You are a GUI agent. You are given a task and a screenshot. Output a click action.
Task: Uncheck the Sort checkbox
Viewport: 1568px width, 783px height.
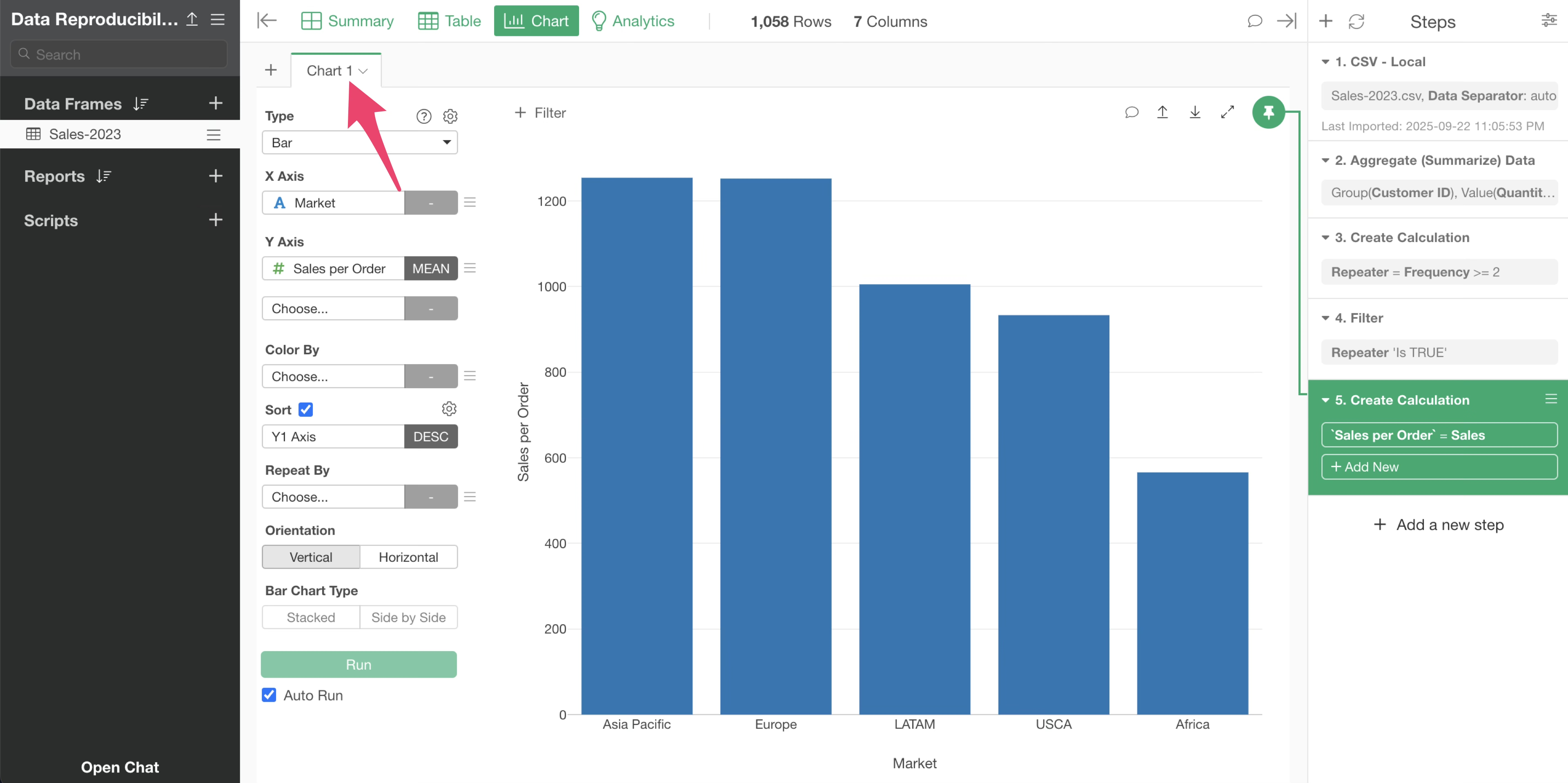coord(305,409)
